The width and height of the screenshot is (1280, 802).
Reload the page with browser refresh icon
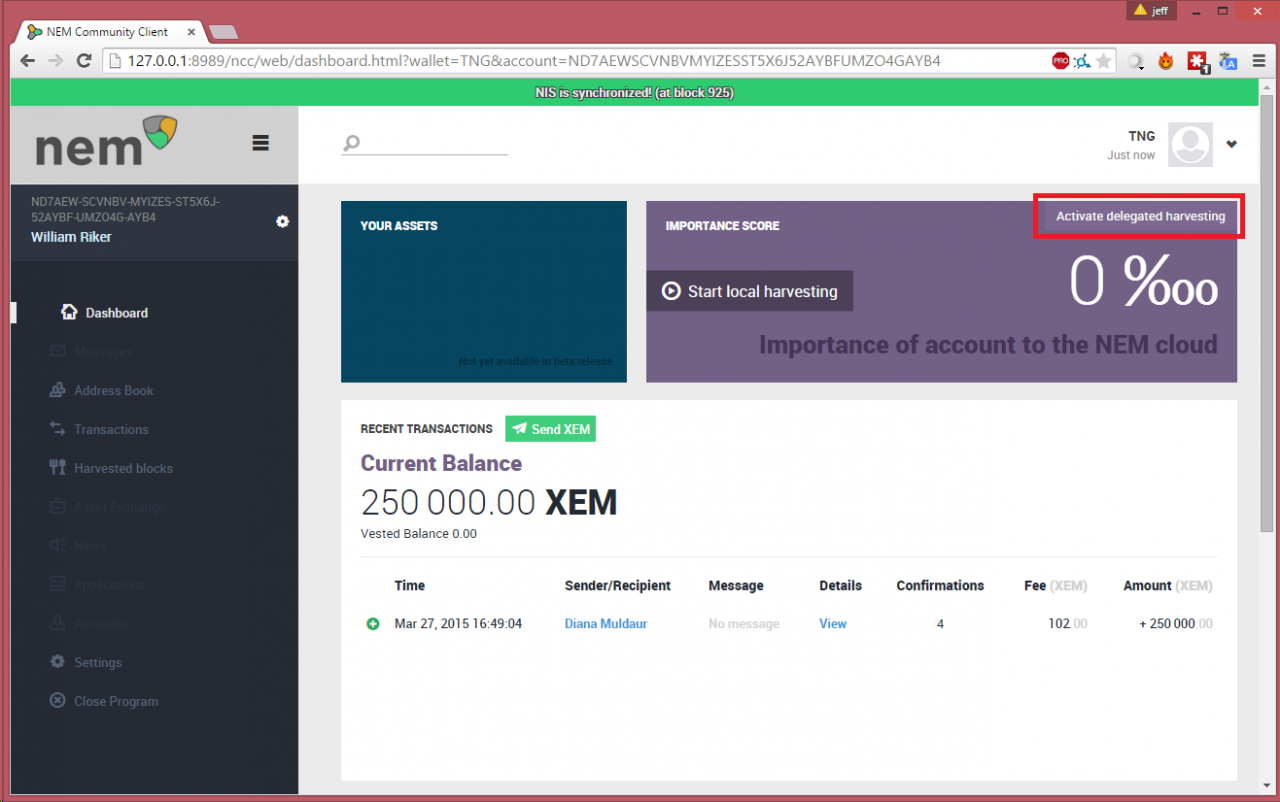click(84, 61)
